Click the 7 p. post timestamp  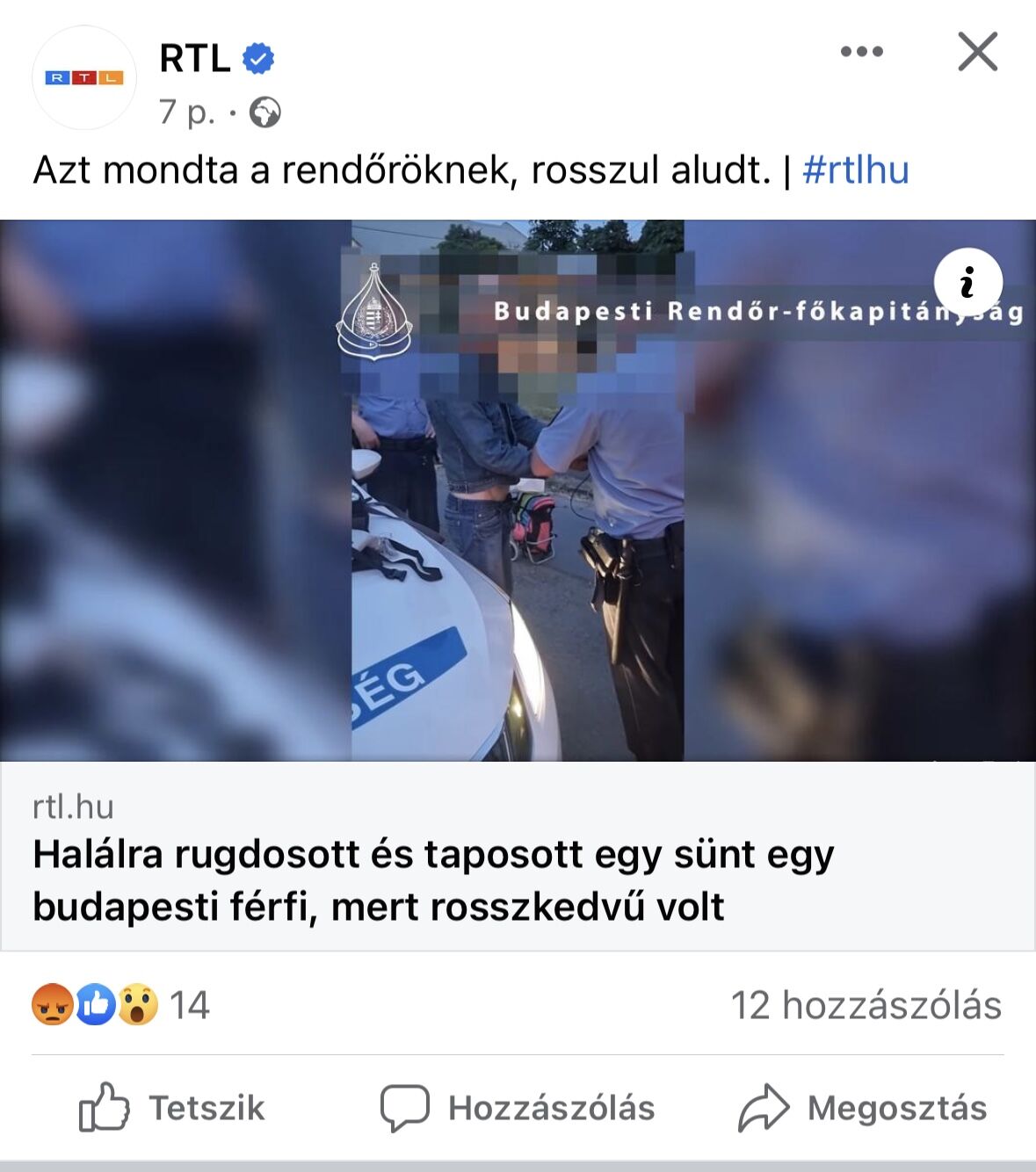[187, 112]
